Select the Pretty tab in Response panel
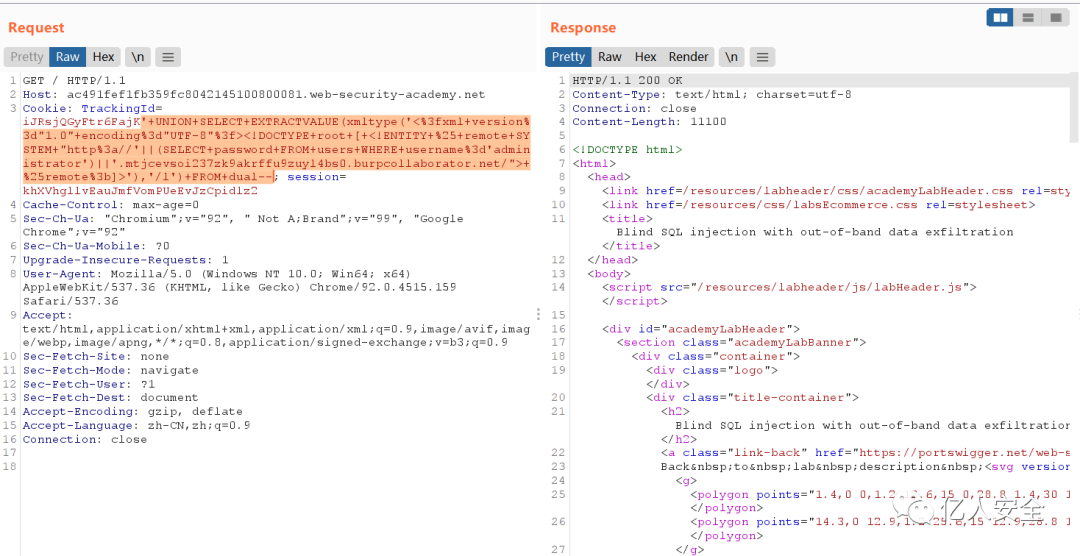 click(568, 57)
